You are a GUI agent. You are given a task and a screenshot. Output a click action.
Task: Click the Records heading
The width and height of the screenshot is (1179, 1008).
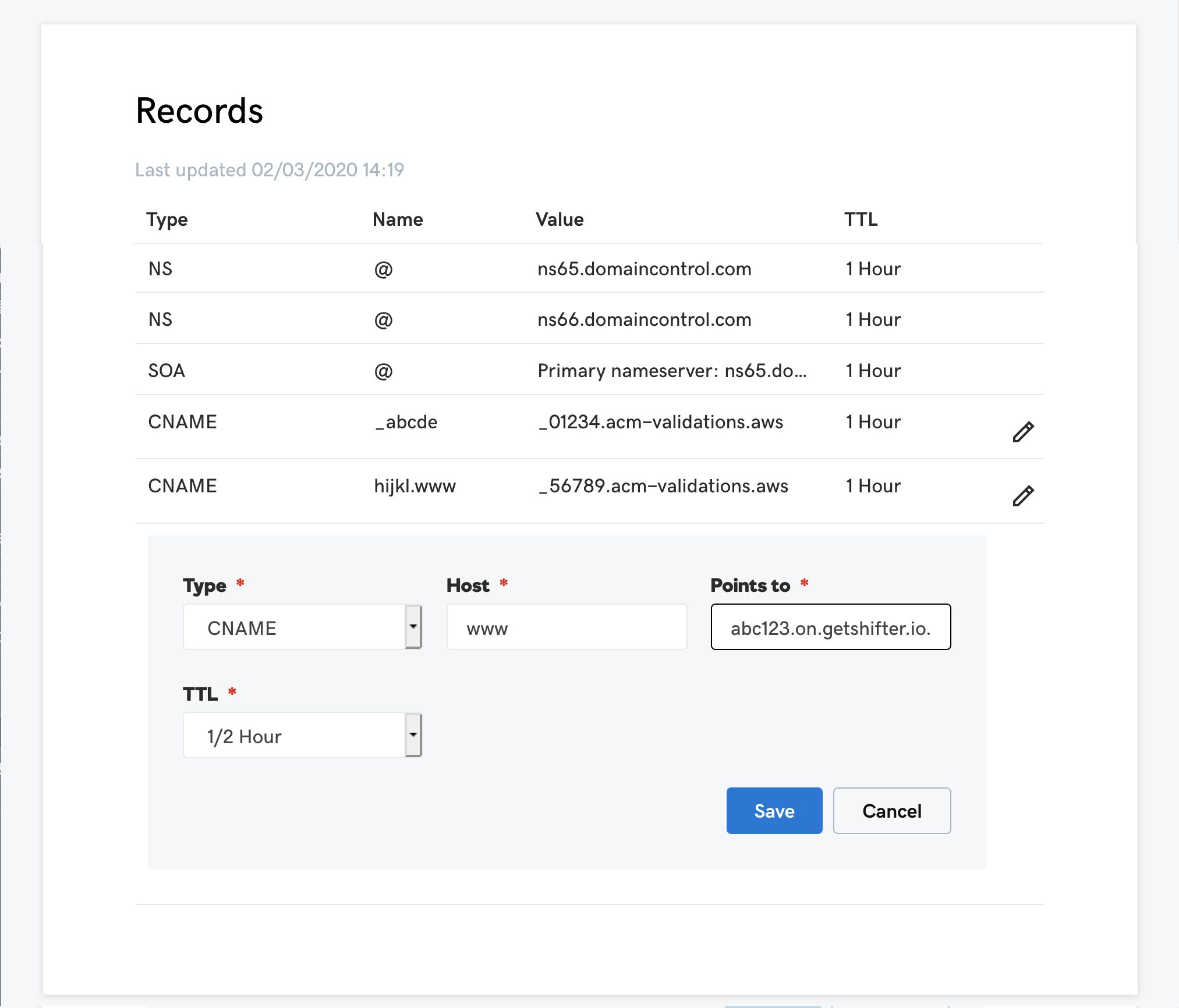[x=199, y=111]
